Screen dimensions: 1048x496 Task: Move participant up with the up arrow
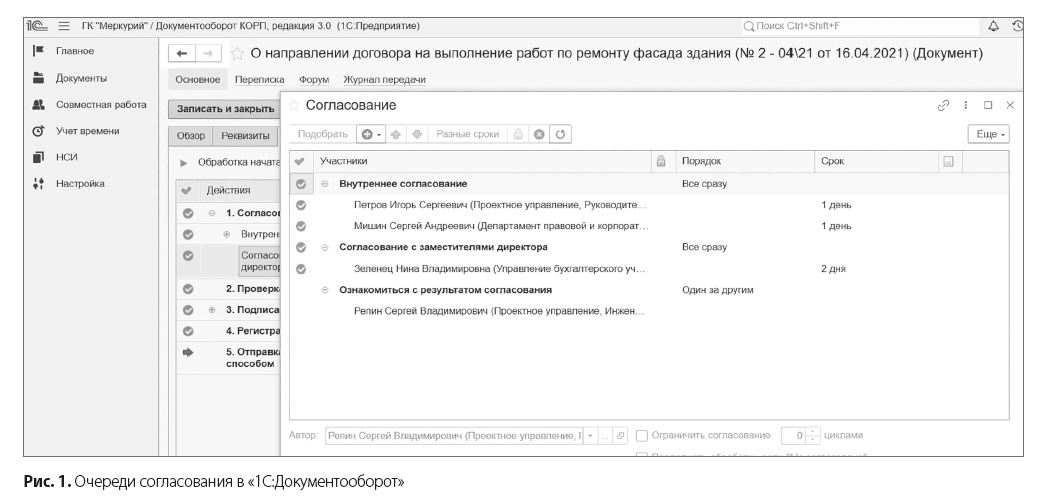pyautogui.click(x=396, y=134)
